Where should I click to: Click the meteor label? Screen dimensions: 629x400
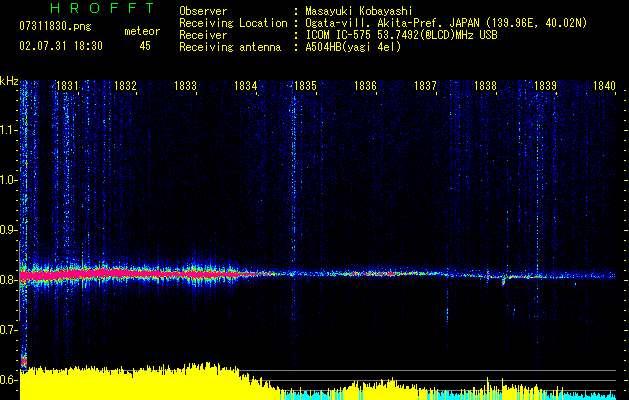point(142,31)
